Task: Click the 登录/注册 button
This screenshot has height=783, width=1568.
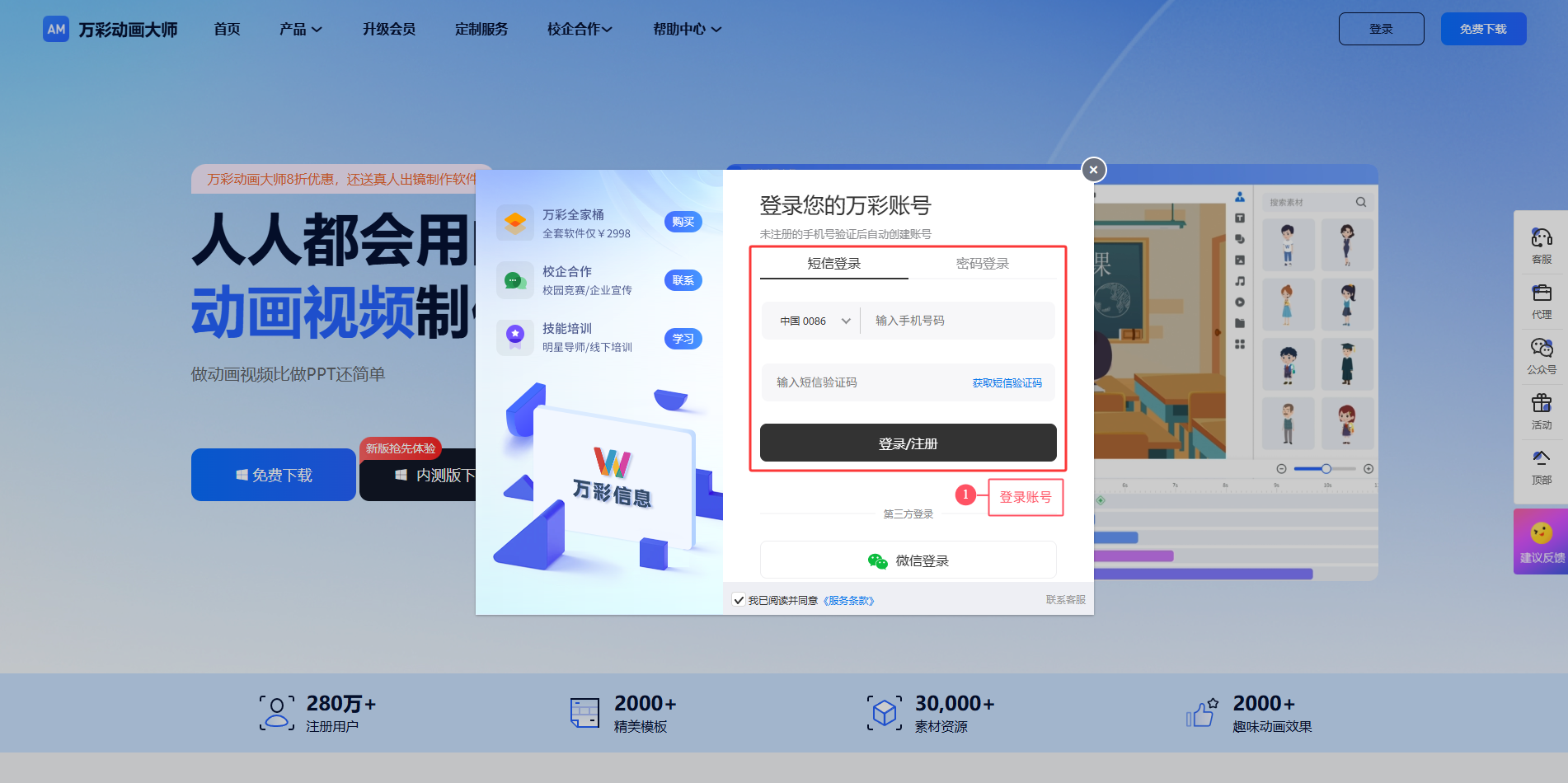Action: (908, 443)
